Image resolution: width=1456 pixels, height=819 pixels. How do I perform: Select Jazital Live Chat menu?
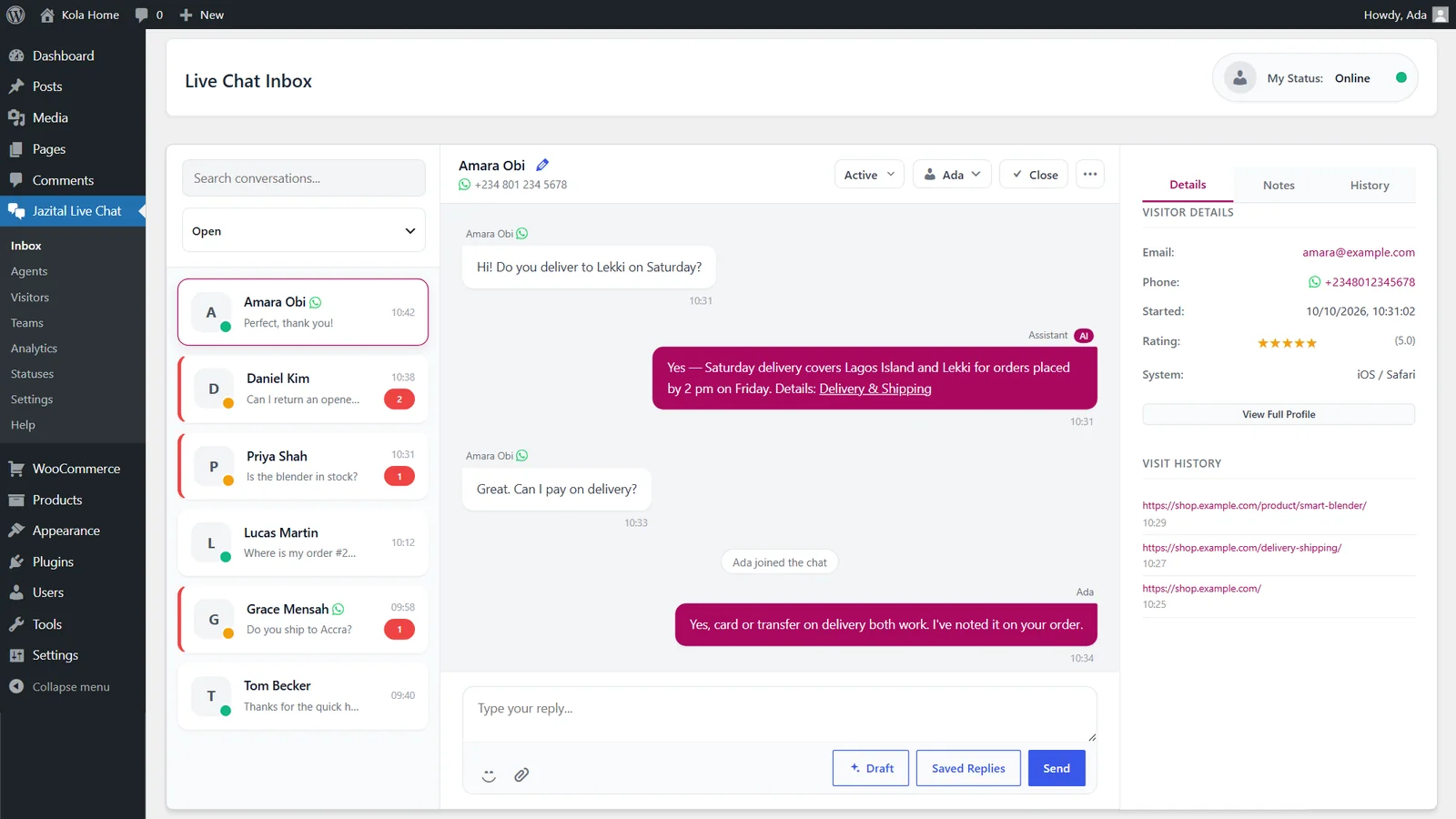tap(73, 211)
